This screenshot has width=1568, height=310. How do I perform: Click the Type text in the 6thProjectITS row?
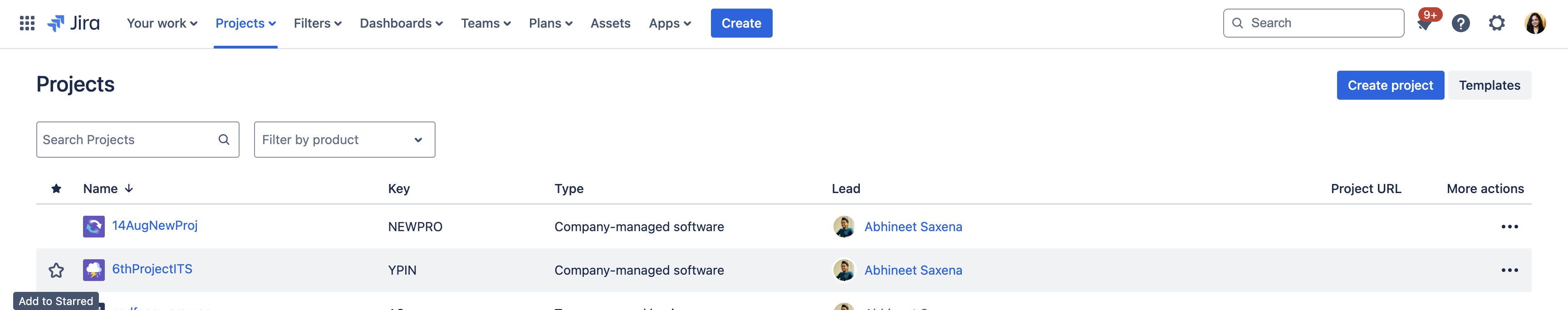[x=638, y=271]
